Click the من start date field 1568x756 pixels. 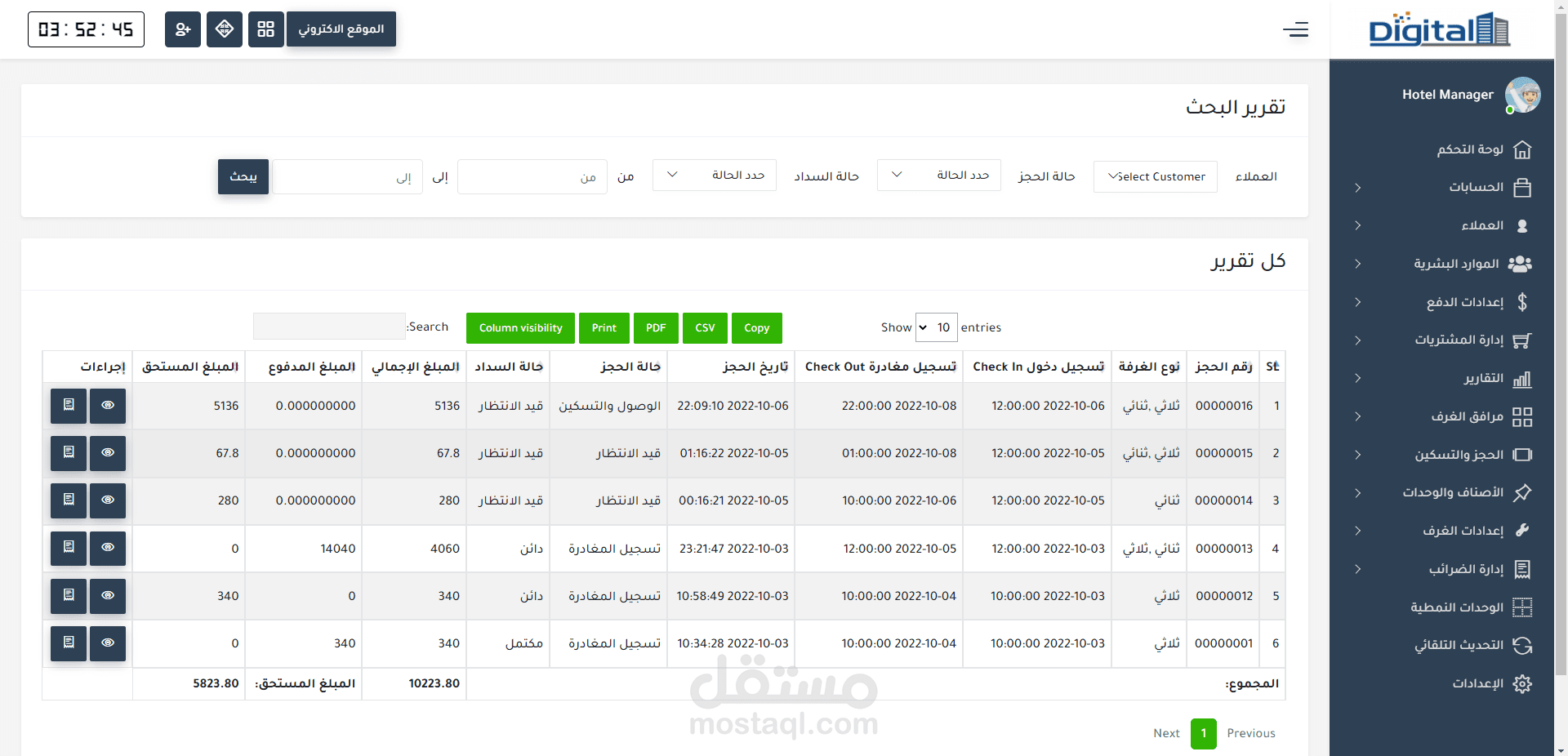click(532, 177)
